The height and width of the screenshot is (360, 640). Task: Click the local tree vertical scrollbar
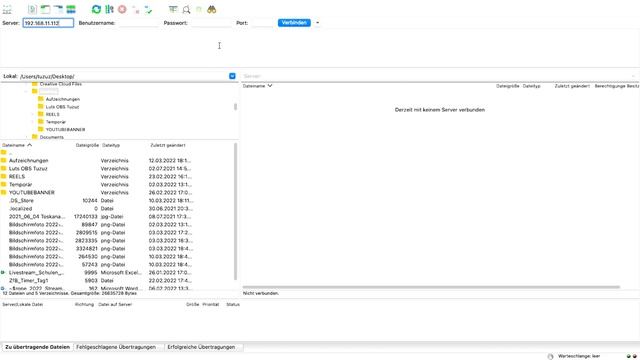click(x=235, y=107)
